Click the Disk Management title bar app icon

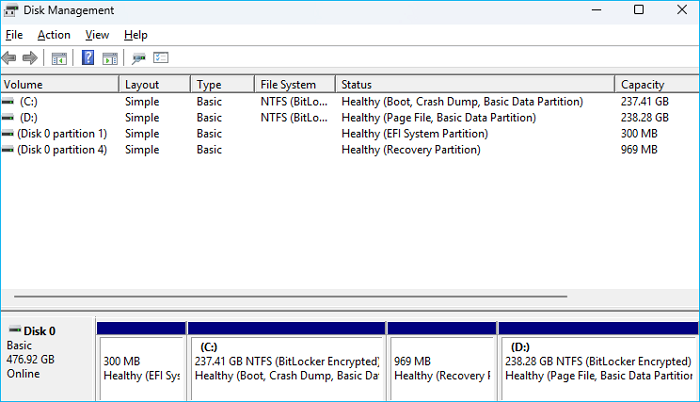(11, 10)
